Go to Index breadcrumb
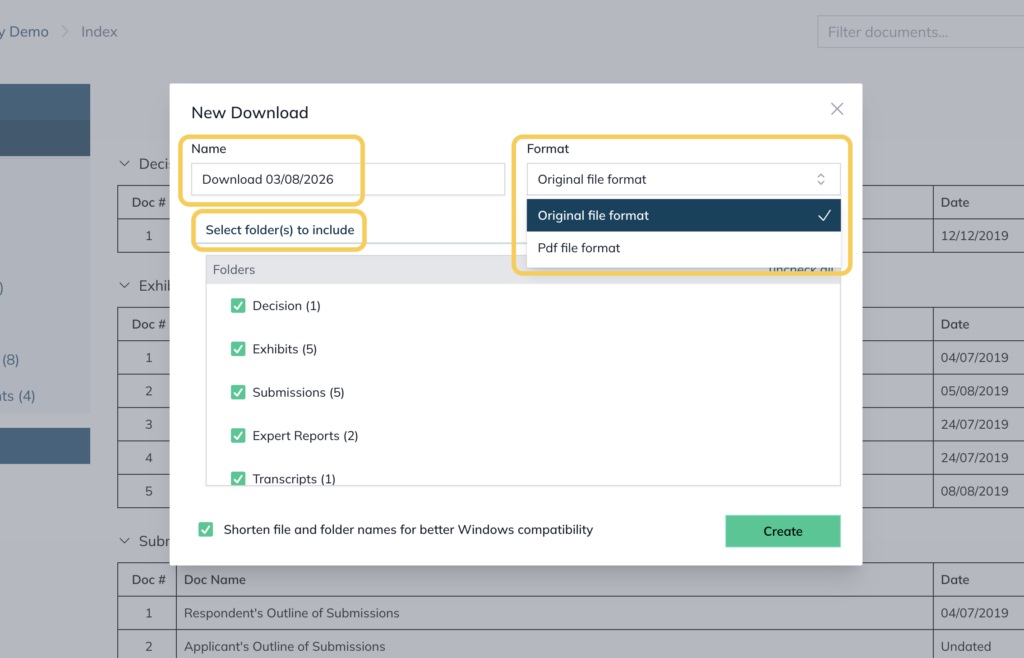Screen dimensions: 1024x658 click(x=99, y=32)
